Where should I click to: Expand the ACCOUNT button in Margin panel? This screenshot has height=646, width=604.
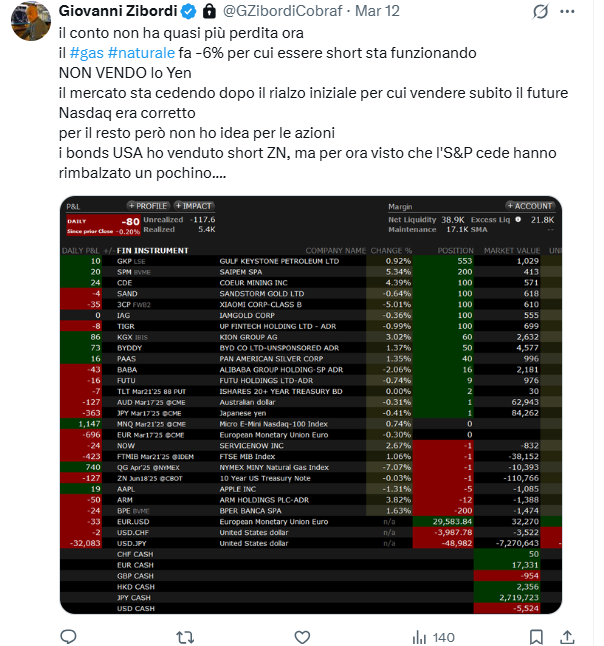pyautogui.click(x=529, y=205)
